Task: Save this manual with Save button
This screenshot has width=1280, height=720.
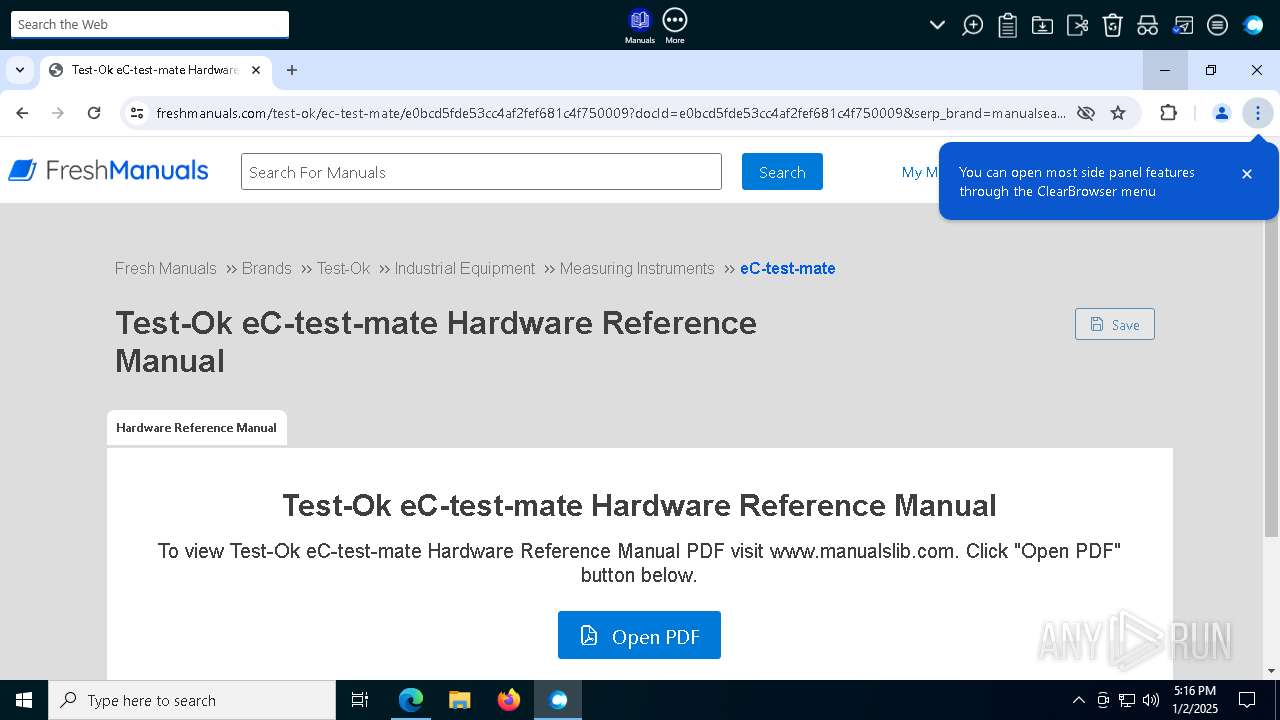Action: [x=1114, y=324]
